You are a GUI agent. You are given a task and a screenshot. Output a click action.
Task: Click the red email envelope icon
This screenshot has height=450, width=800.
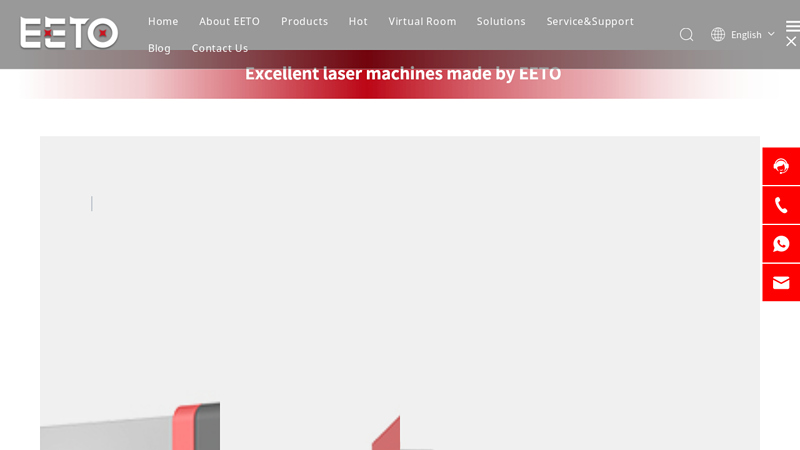click(x=781, y=283)
